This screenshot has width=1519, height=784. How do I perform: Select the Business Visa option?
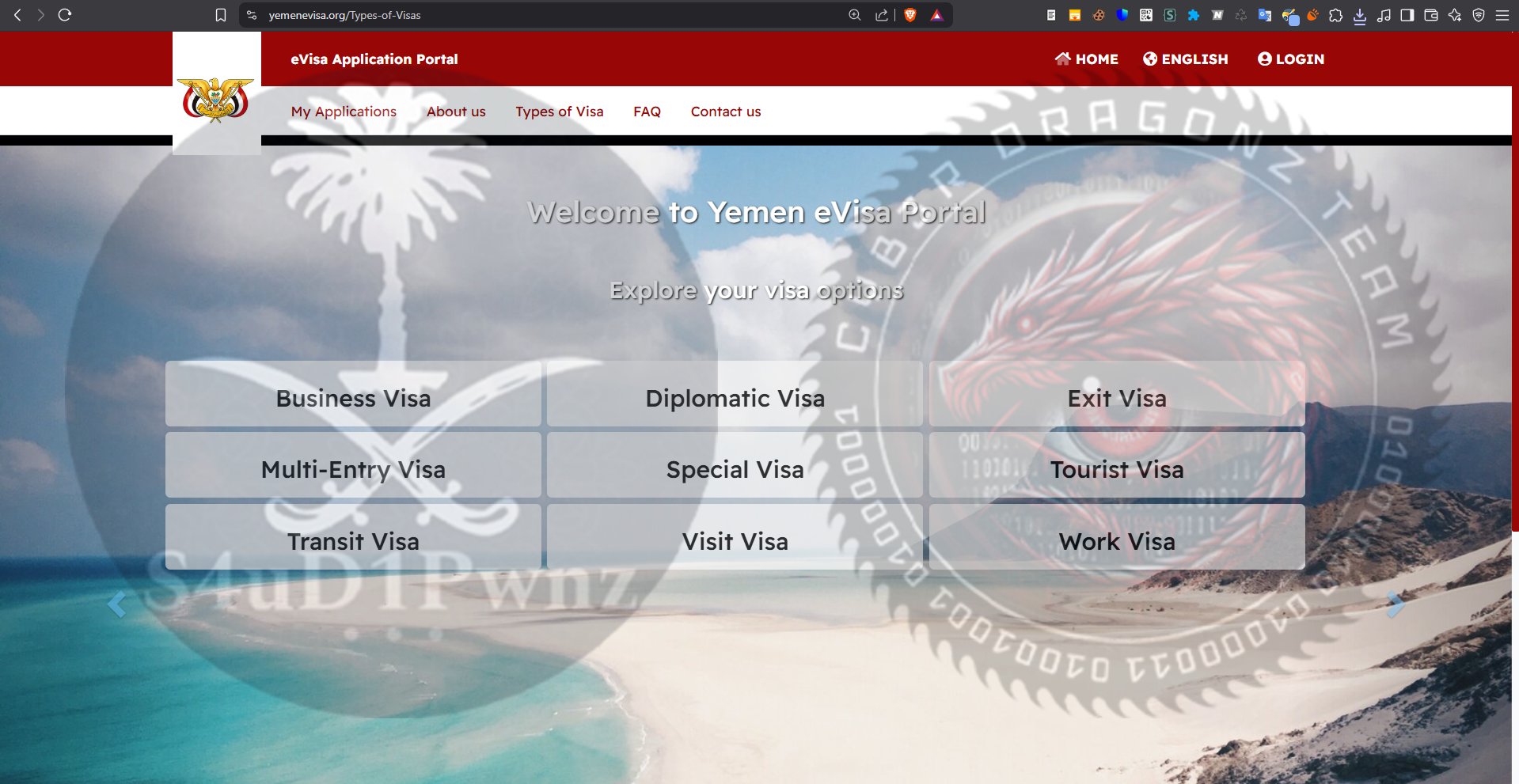[353, 394]
